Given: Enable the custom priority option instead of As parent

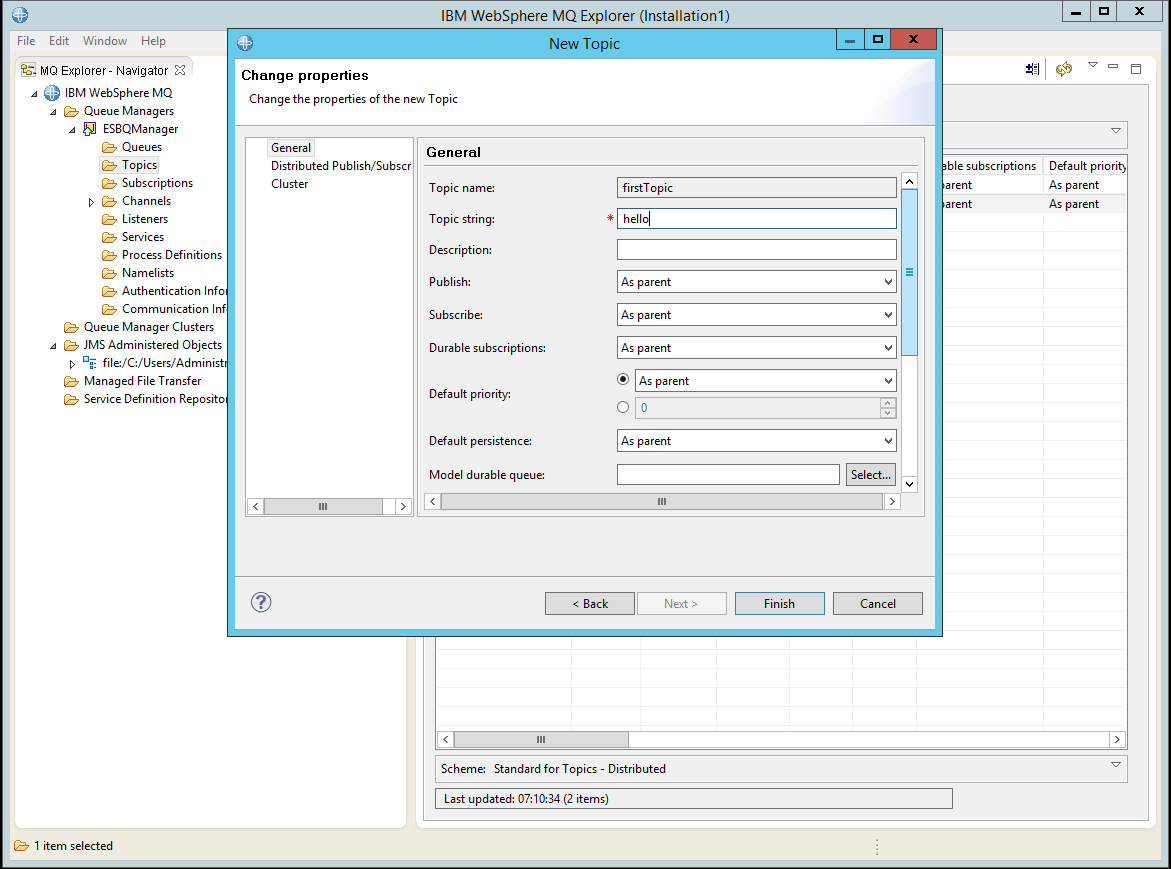Looking at the screenshot, I should (623, 407).
